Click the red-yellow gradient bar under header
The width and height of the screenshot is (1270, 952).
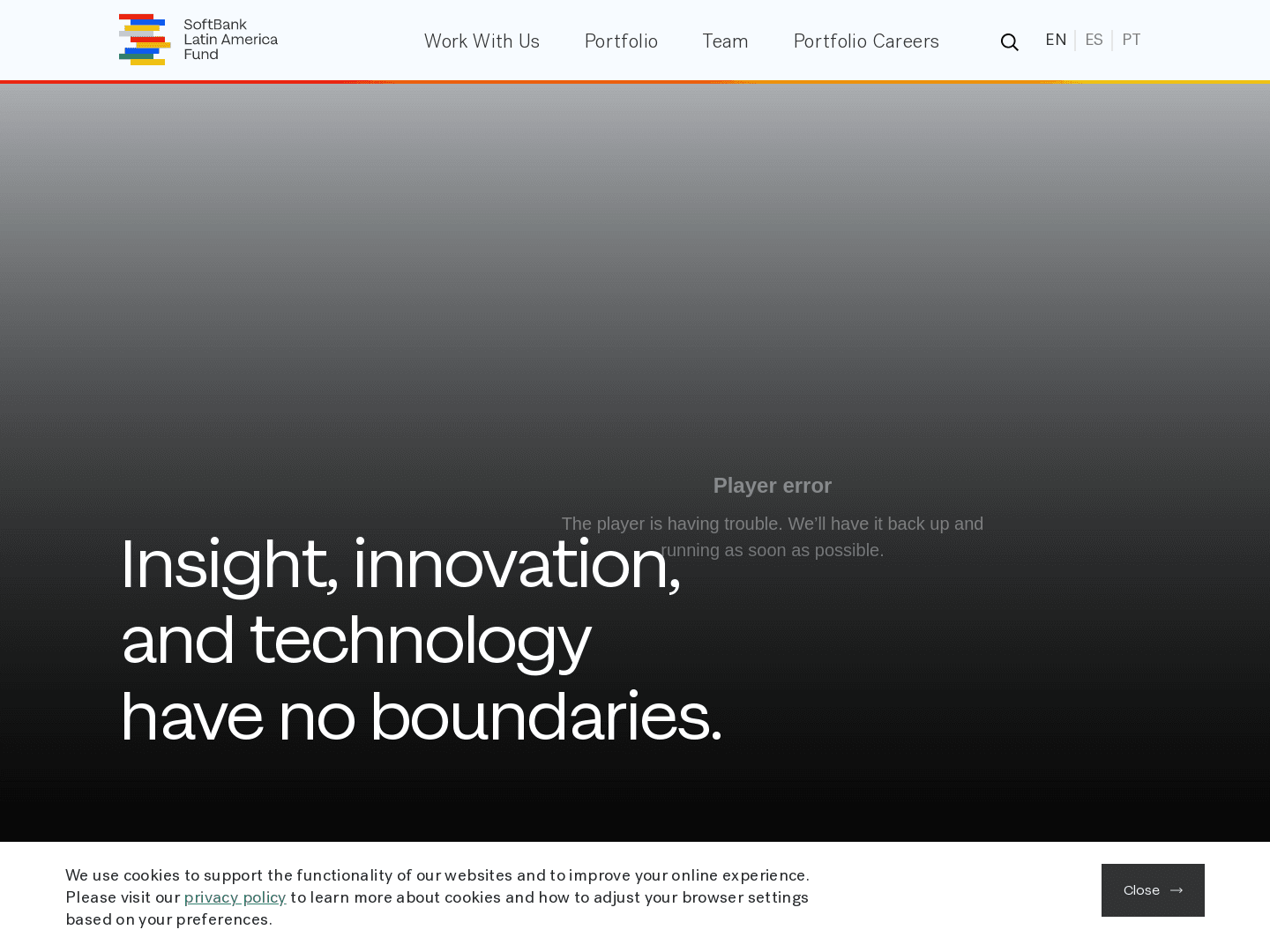point(635,82)
